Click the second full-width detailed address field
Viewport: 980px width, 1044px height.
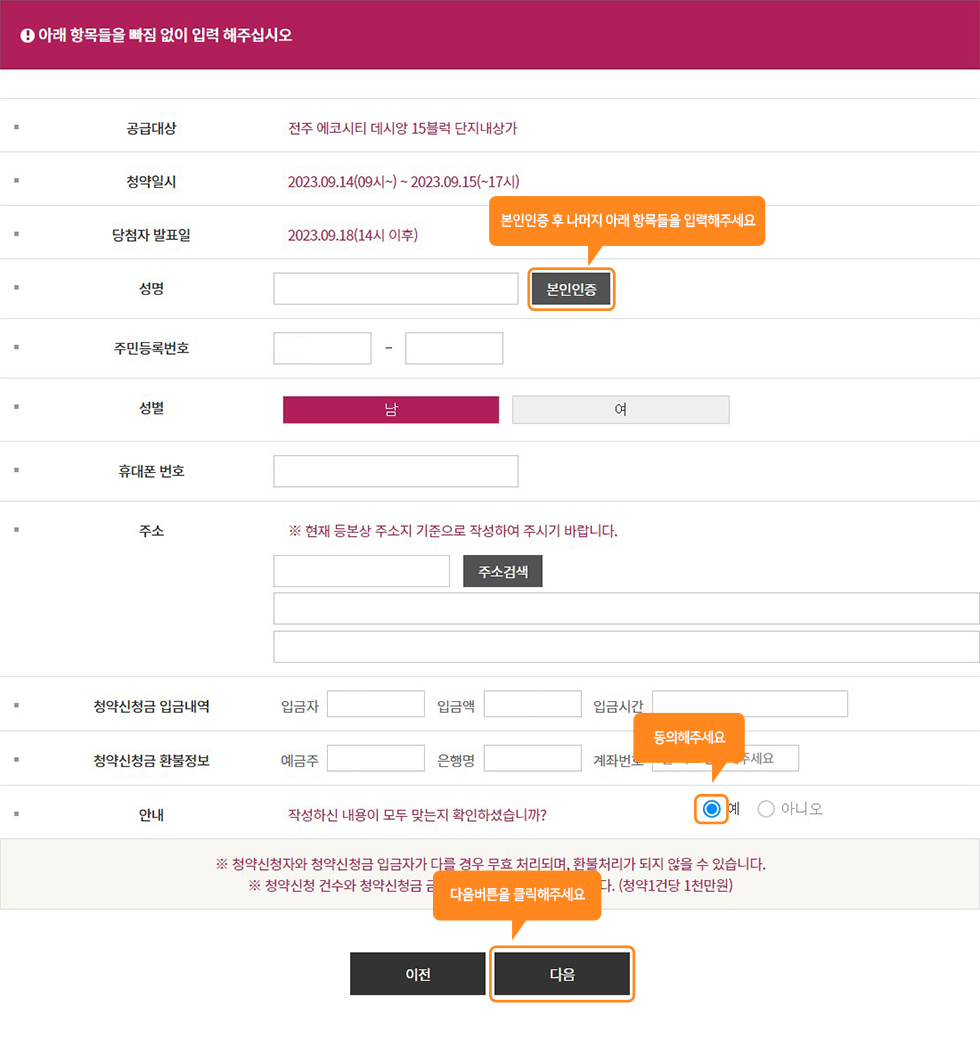(x=626, y=646)
